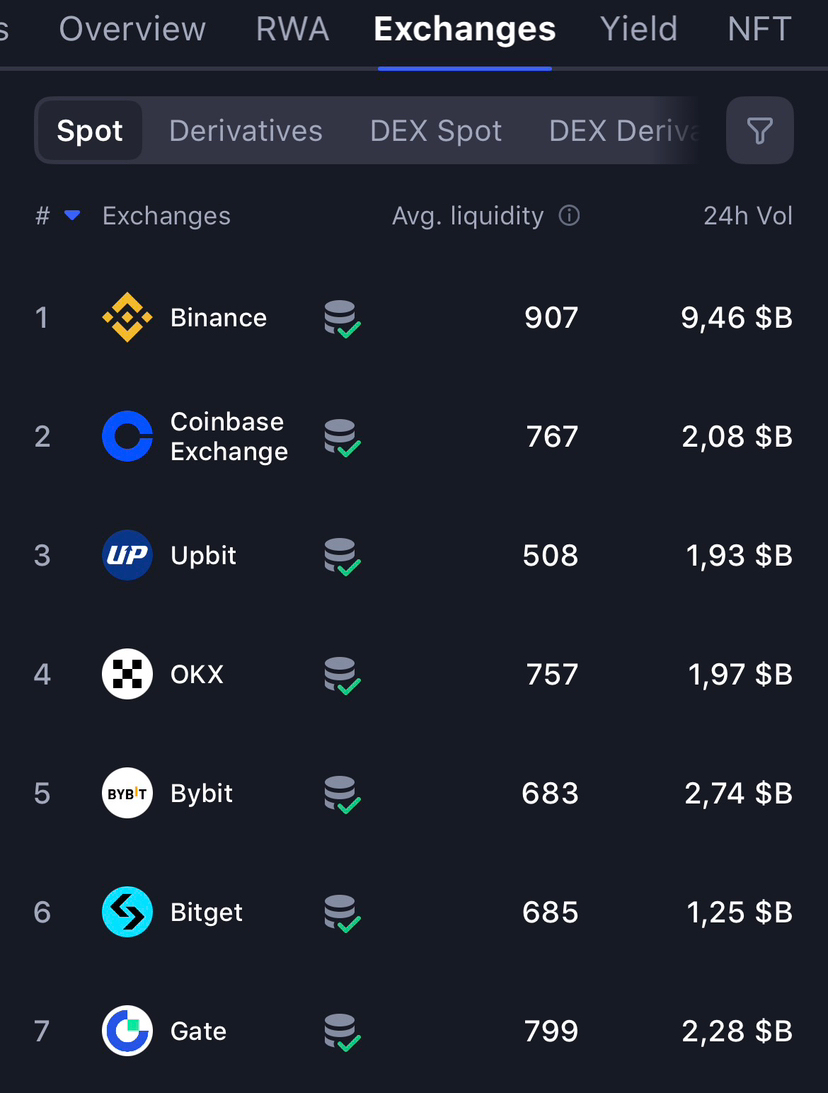Click the Avg. liquidity info icon
Screen dimensions: 828x1093
tap(569, 216)
